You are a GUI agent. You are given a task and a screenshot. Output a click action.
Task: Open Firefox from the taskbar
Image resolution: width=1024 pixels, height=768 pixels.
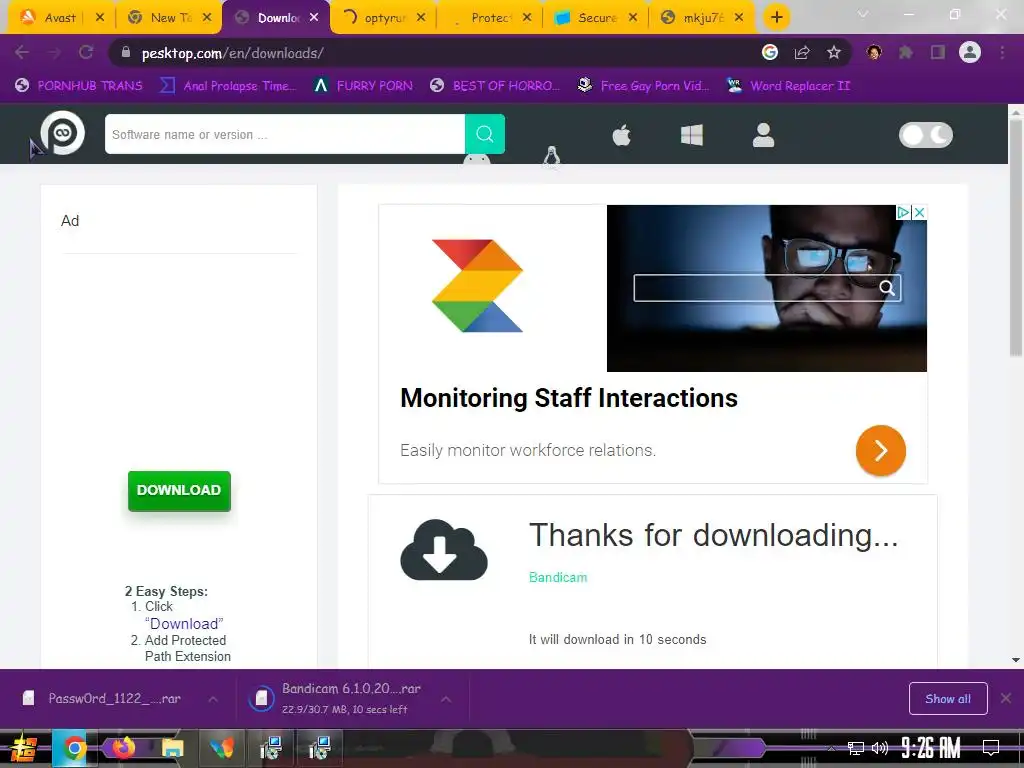123,748
